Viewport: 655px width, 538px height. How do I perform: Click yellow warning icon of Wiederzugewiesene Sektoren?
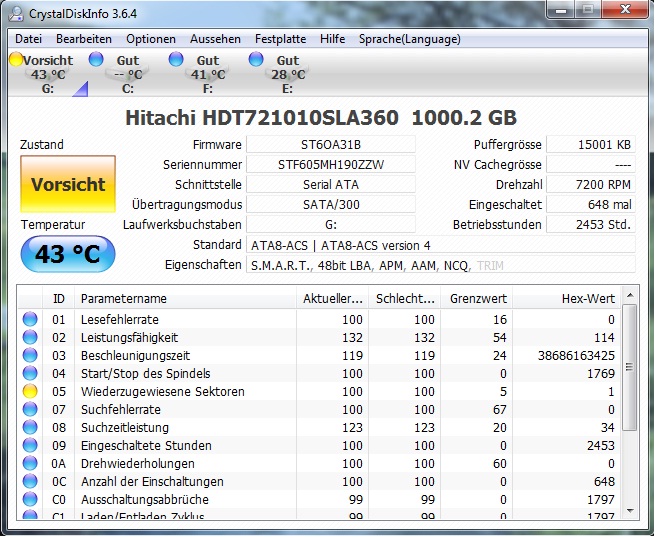[x=30, y=391]
